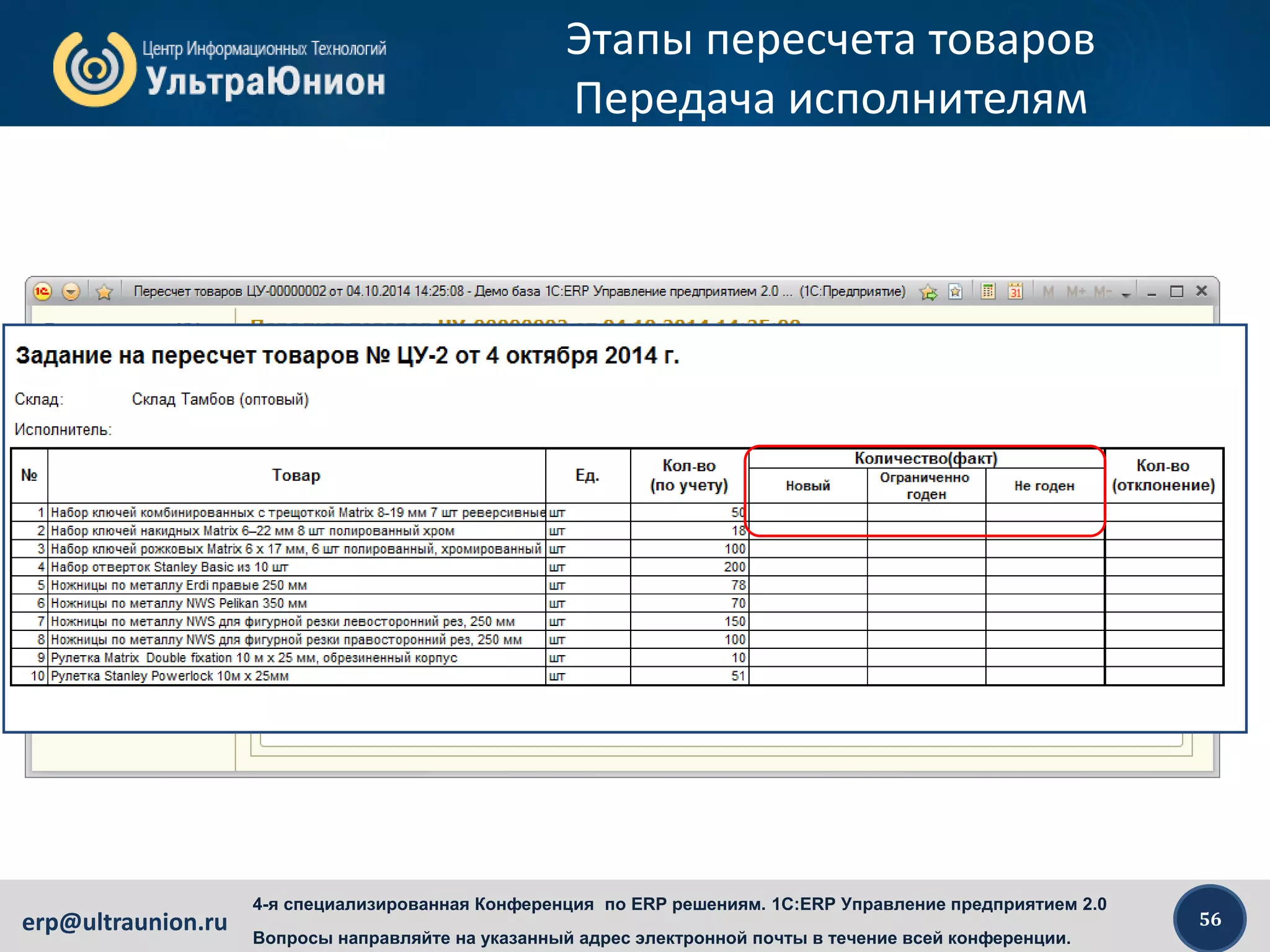This screenshot has height=952, width=1270.
Task: Click the document title 'Задание на пересчет товаров № ЦУ-2'
Action: click(347, 356)
